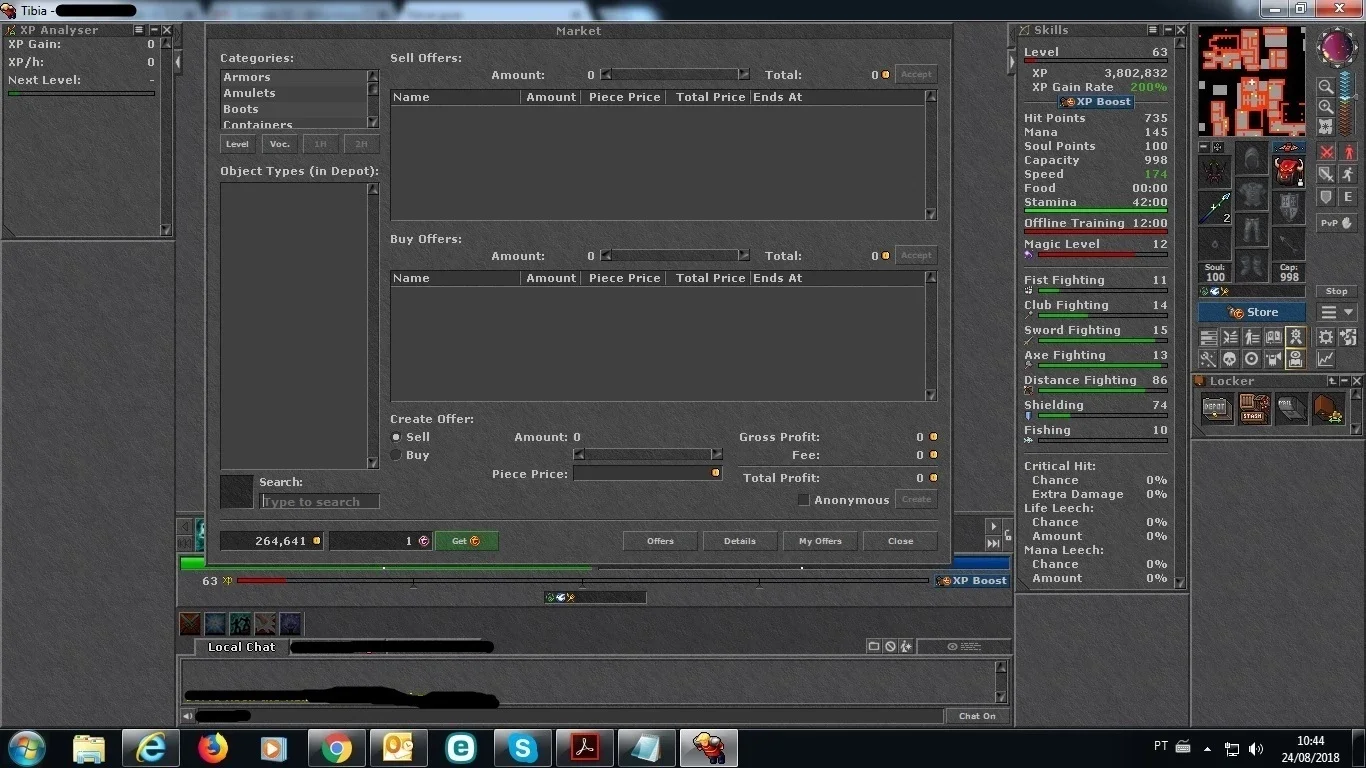Select defensive fight mode shield icon
Viewport: 1366px width, 768px height.
pyautogui.click(x=1326, y=197)
